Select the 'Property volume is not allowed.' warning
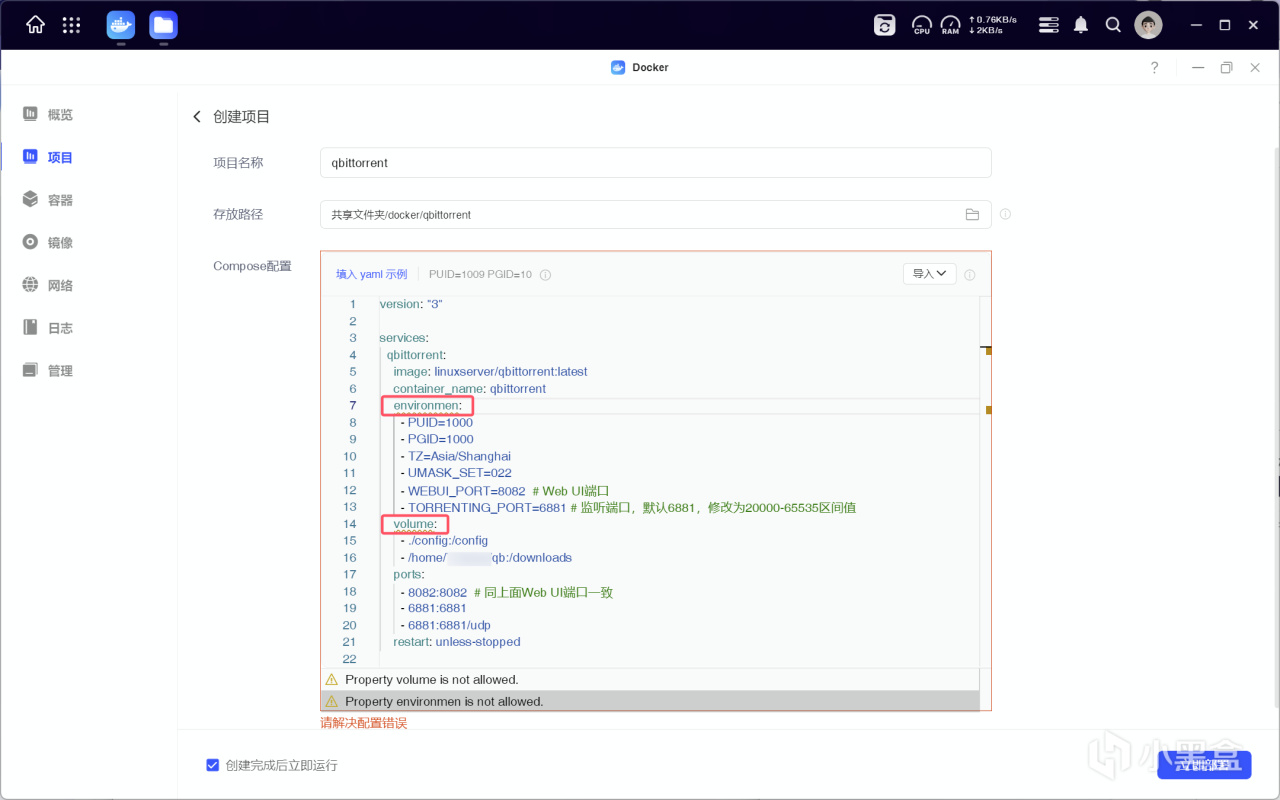Image resolution: width=1280 pixels, height=800 pixels. (x=650, y=680)
